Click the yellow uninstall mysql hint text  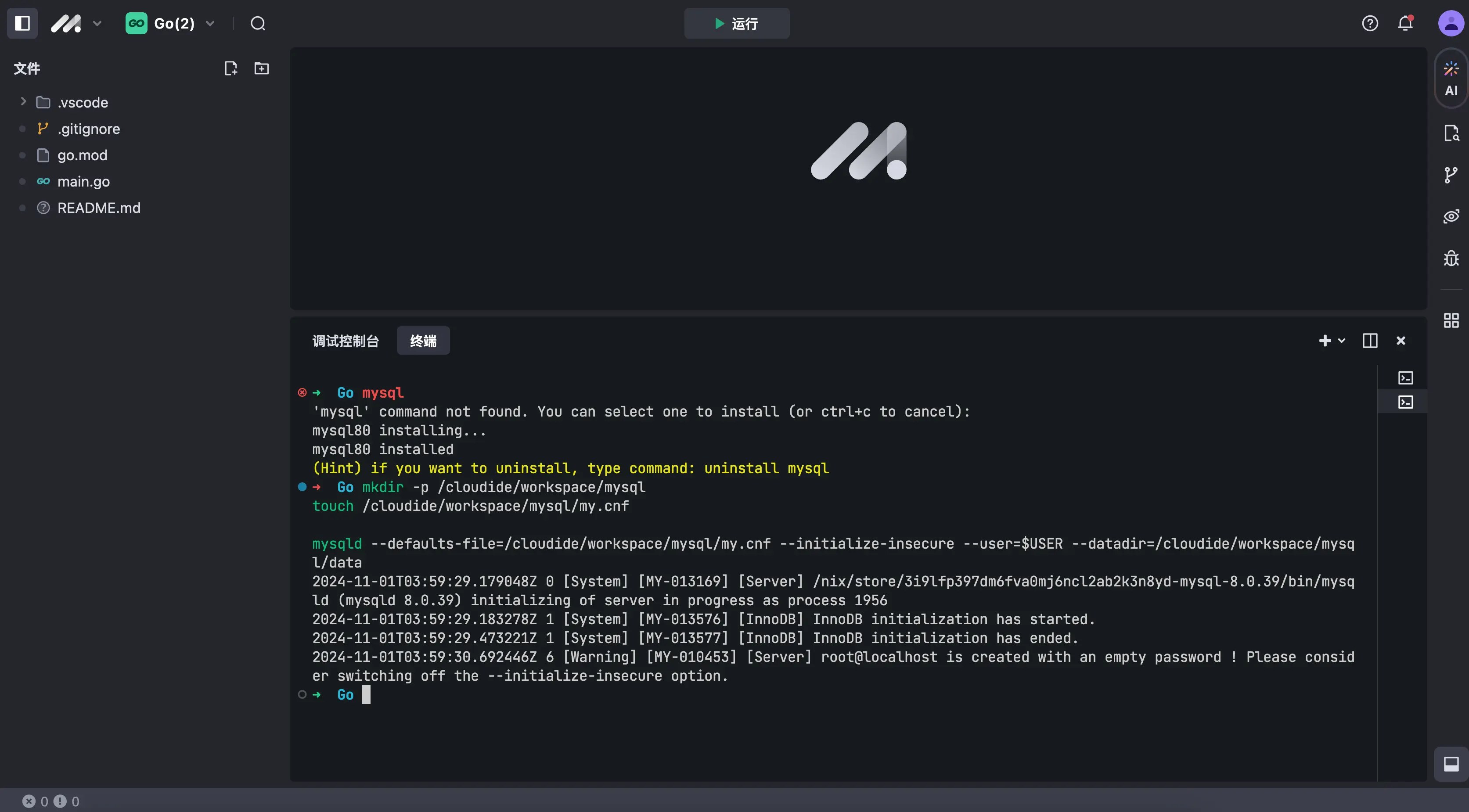click(x=570, y=468)
